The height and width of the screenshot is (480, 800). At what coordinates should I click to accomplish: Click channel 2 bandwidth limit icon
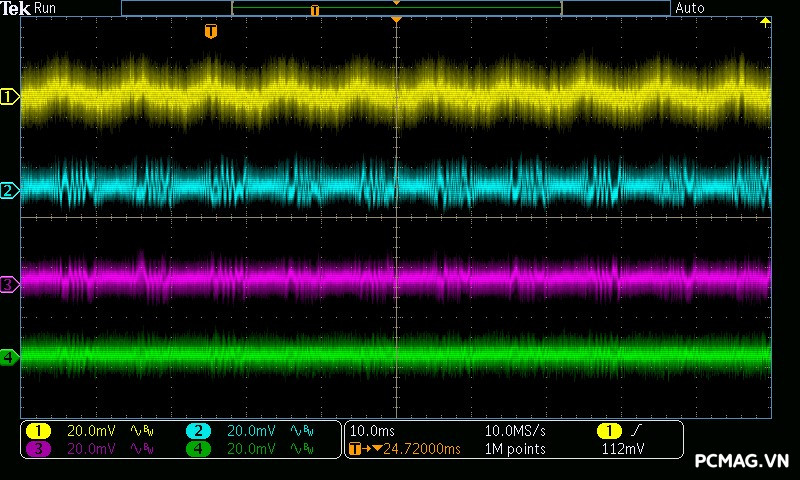(x=301, y=430)
